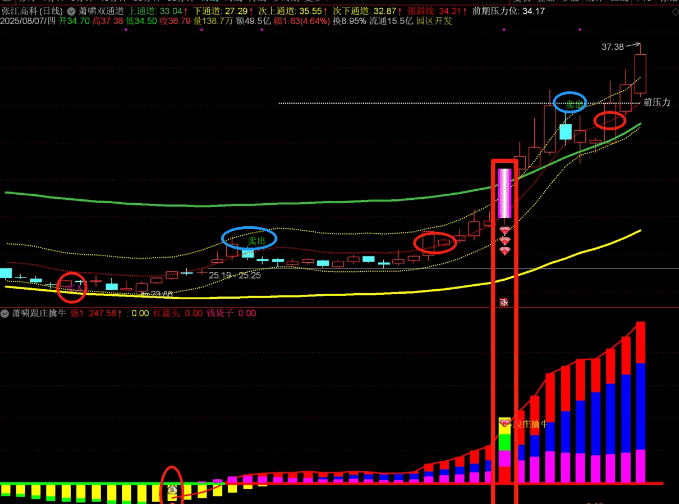Click the opening price 开34.70
This screenshot has width=679, height=504.
point(74,21)
